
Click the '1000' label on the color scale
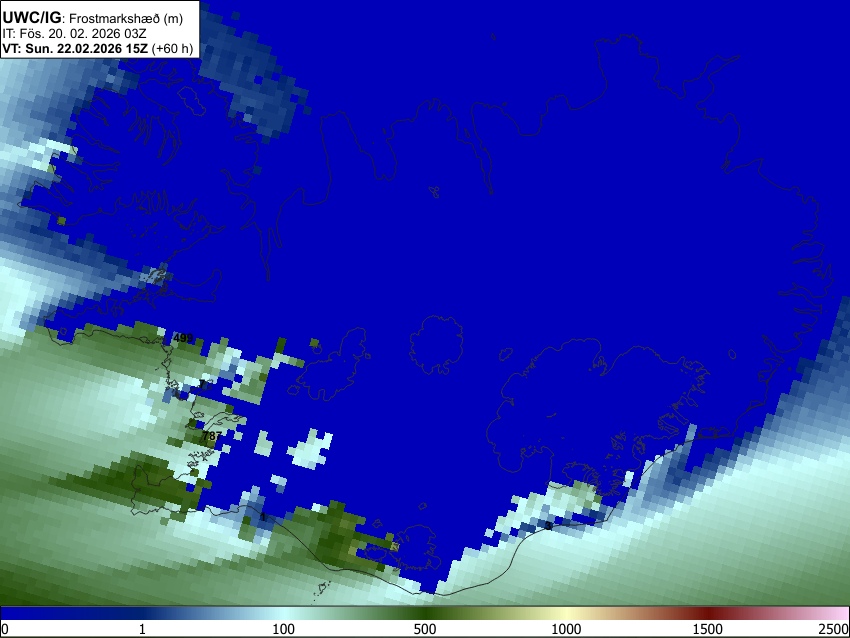(x=566, y=629)
